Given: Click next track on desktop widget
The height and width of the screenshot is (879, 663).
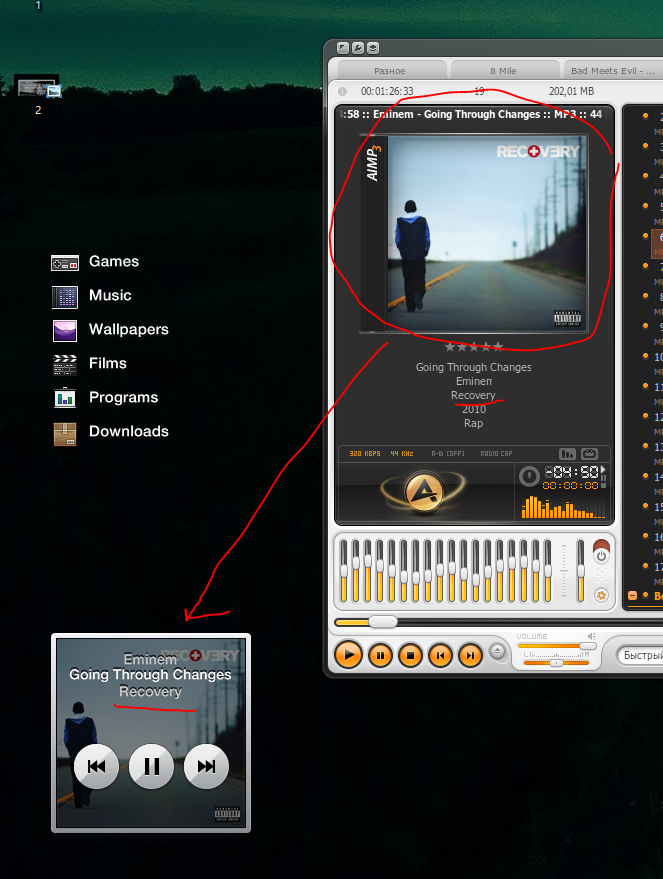Looking at the screenshot, I should coord(206,766).
